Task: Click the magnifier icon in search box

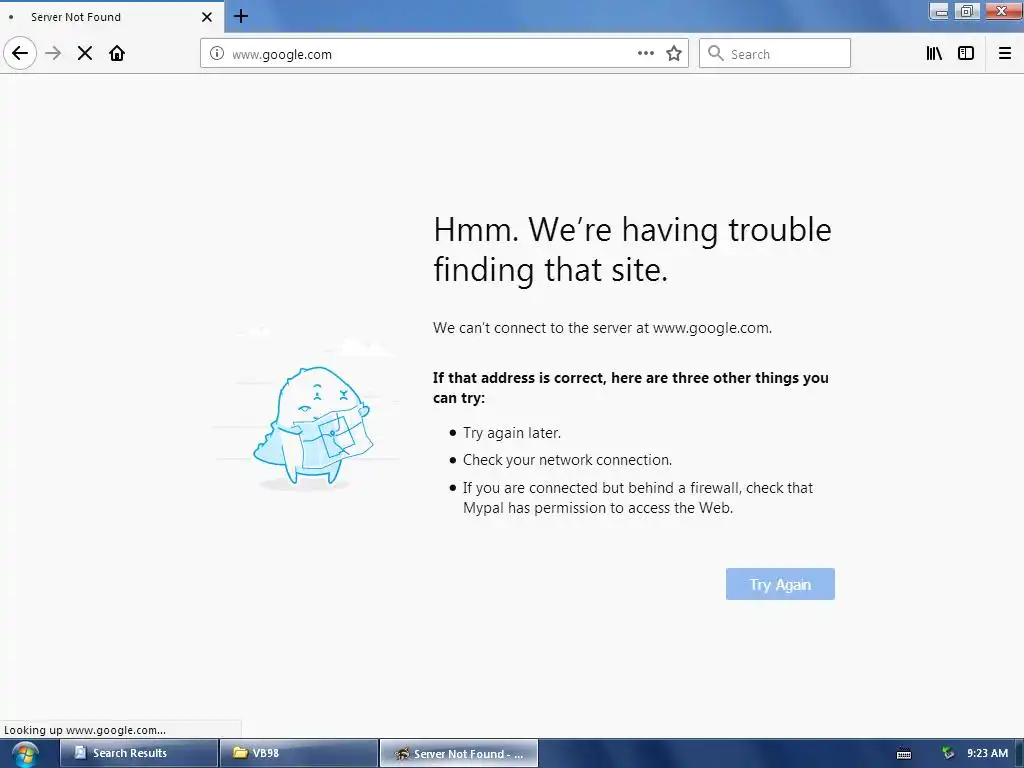Action: coord(716,54)
